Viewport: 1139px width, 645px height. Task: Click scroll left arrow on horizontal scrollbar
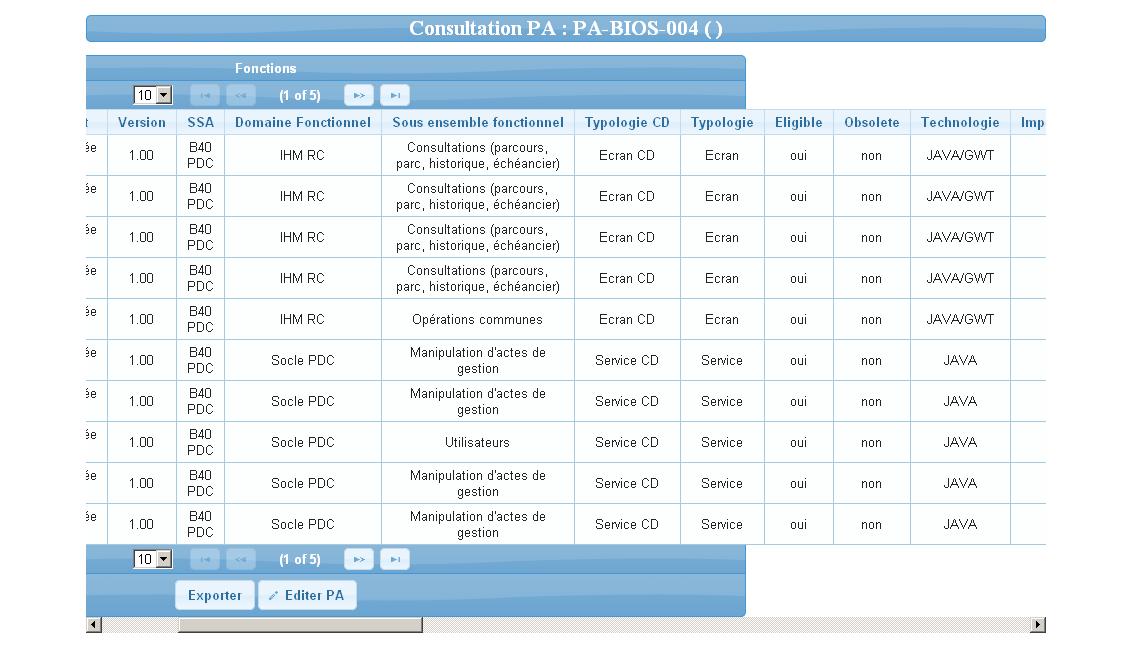click(94, 625)
